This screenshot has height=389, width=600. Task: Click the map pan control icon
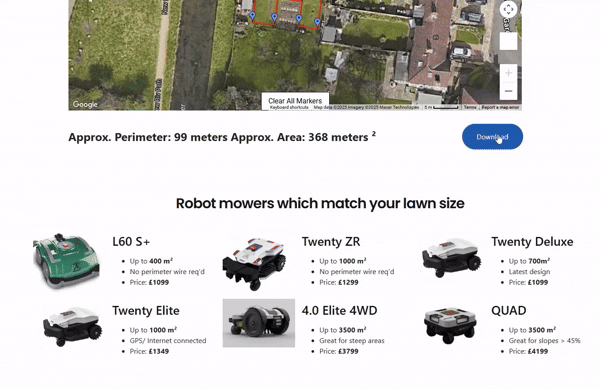pos(508,9)
